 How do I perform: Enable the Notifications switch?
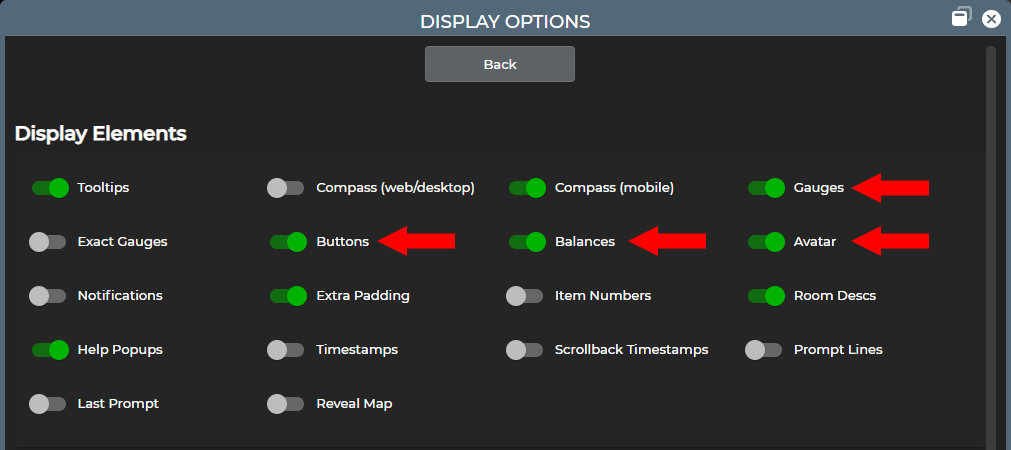click(47, 295)
